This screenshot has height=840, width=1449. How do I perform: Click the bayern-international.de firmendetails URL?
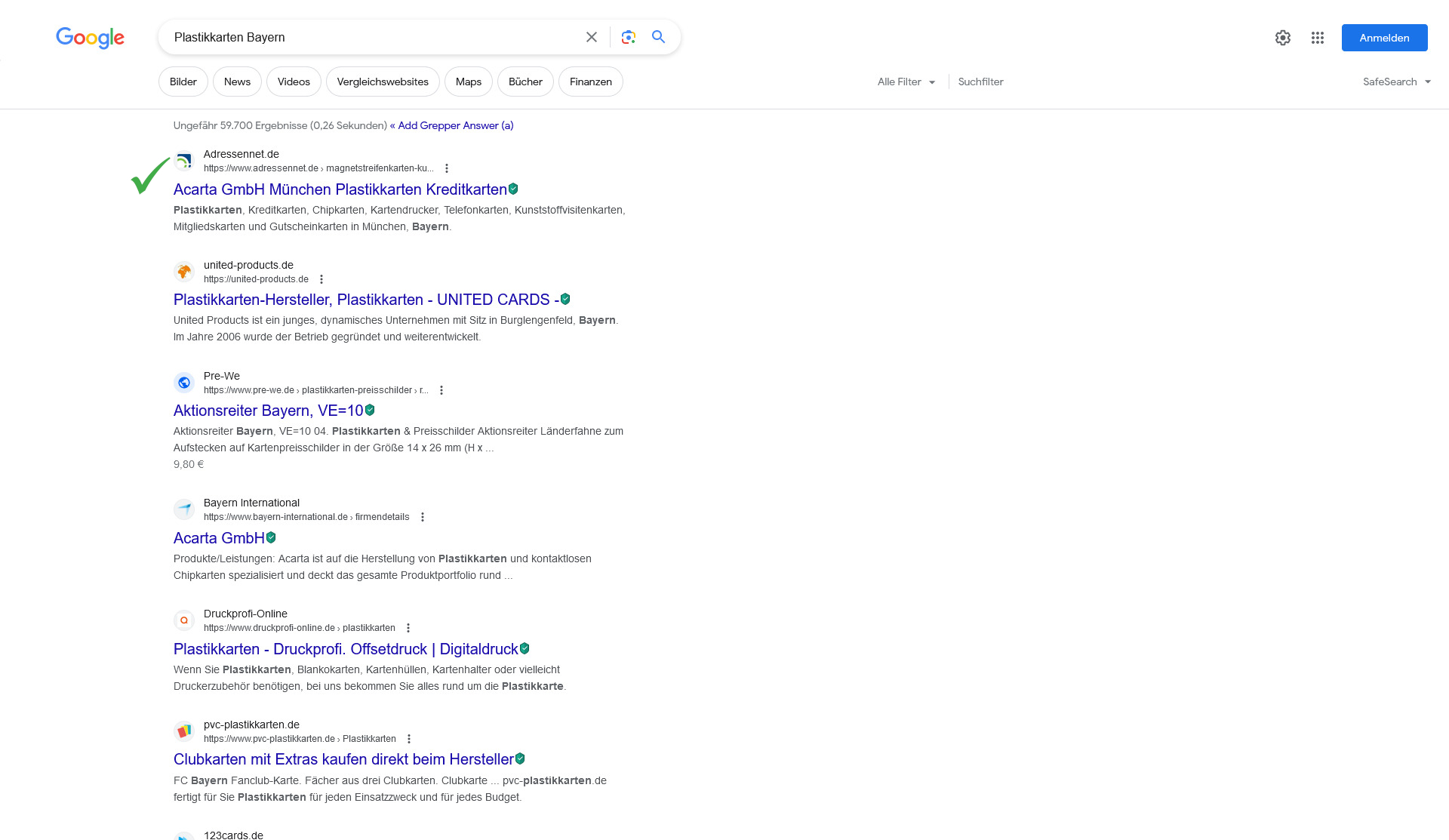[x=306, y=517]
